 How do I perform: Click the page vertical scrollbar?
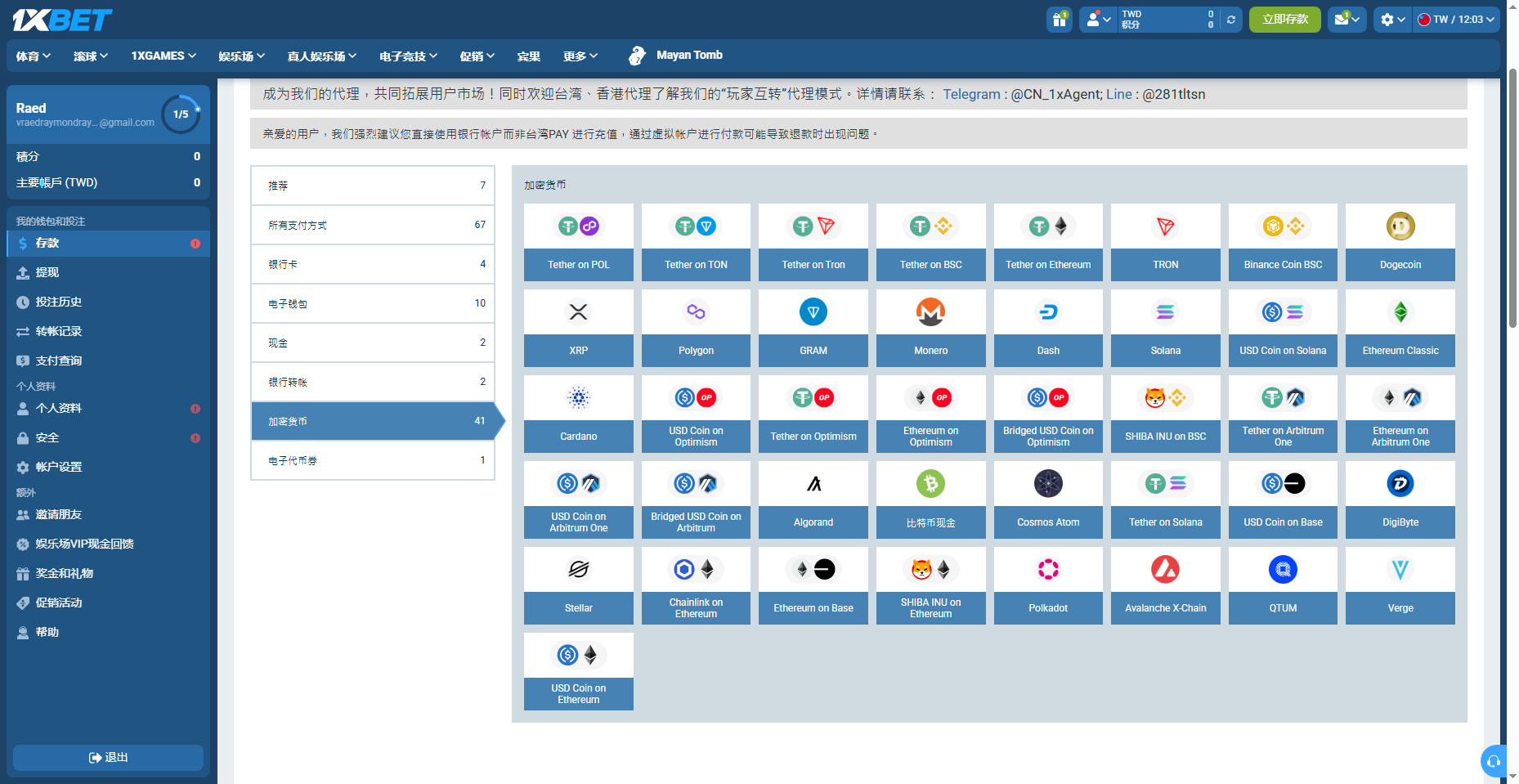pyautogui.click(x=1512, y=199)
